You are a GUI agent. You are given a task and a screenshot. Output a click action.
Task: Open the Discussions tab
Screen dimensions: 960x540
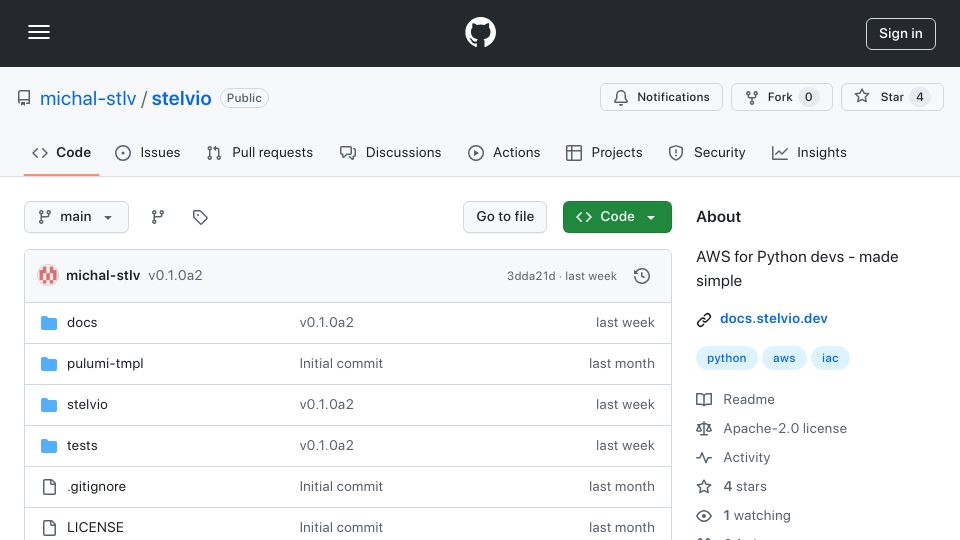coord(390,152)
